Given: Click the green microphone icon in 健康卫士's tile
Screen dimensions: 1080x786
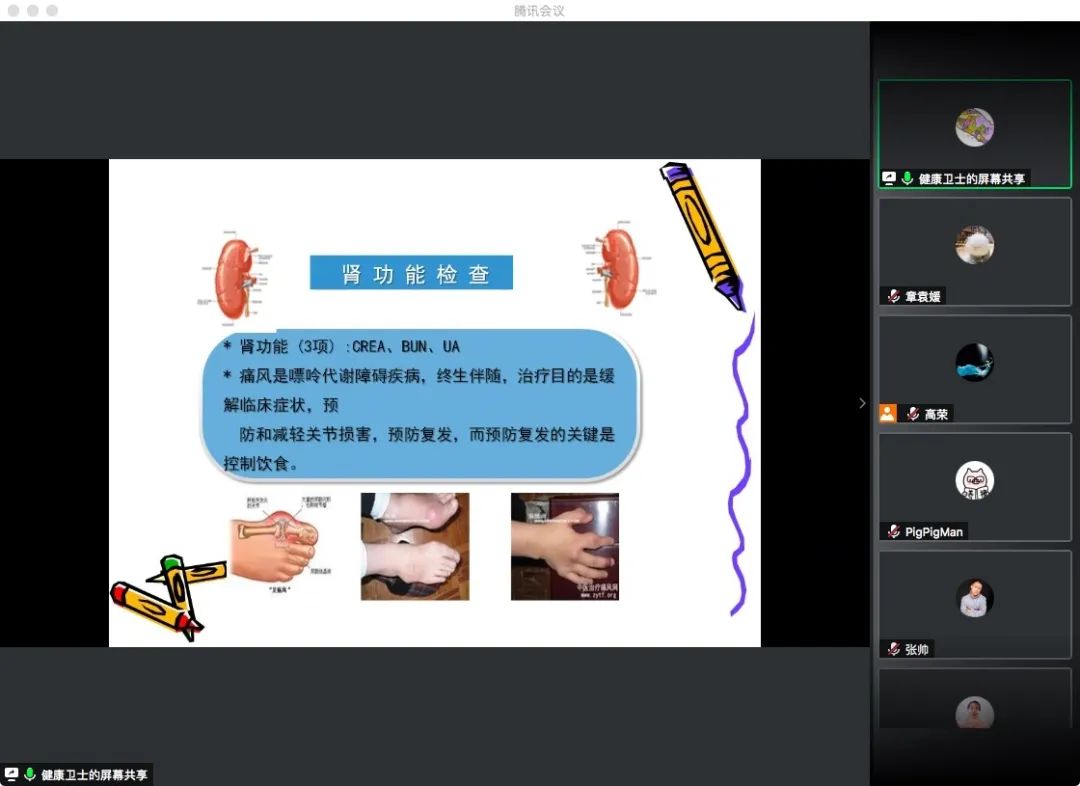Looking at the screenshot, I should (907, 178).
